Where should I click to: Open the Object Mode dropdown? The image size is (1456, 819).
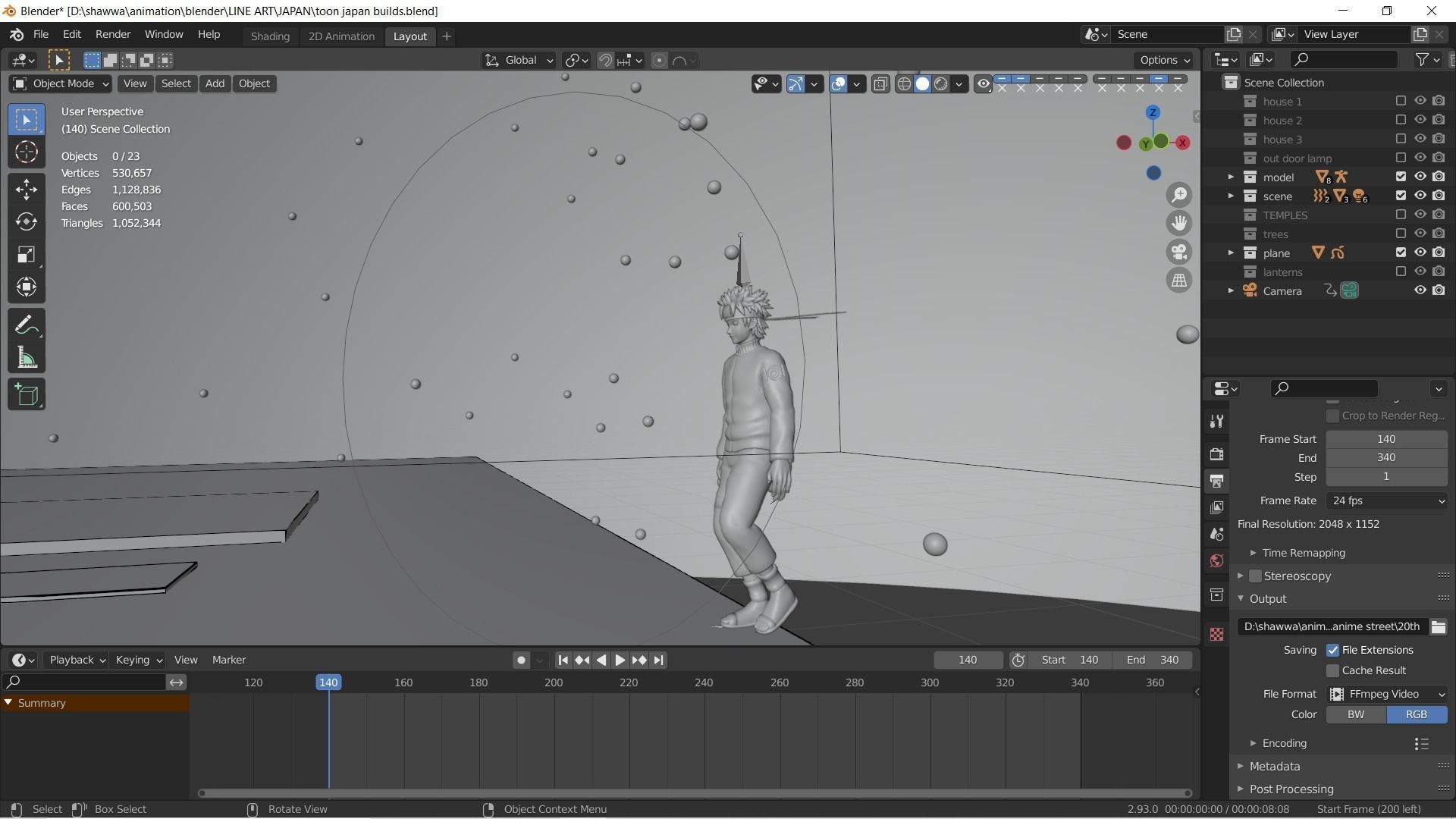[60, 83]
